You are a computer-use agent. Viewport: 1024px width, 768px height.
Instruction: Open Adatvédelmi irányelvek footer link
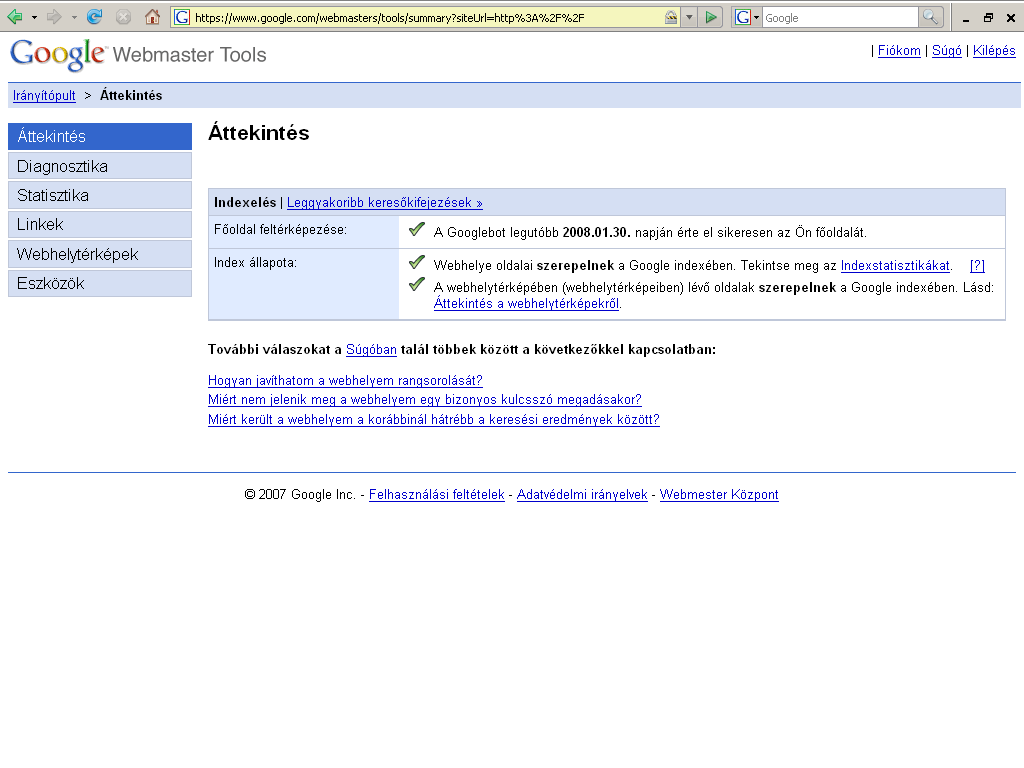pos(582,495)
